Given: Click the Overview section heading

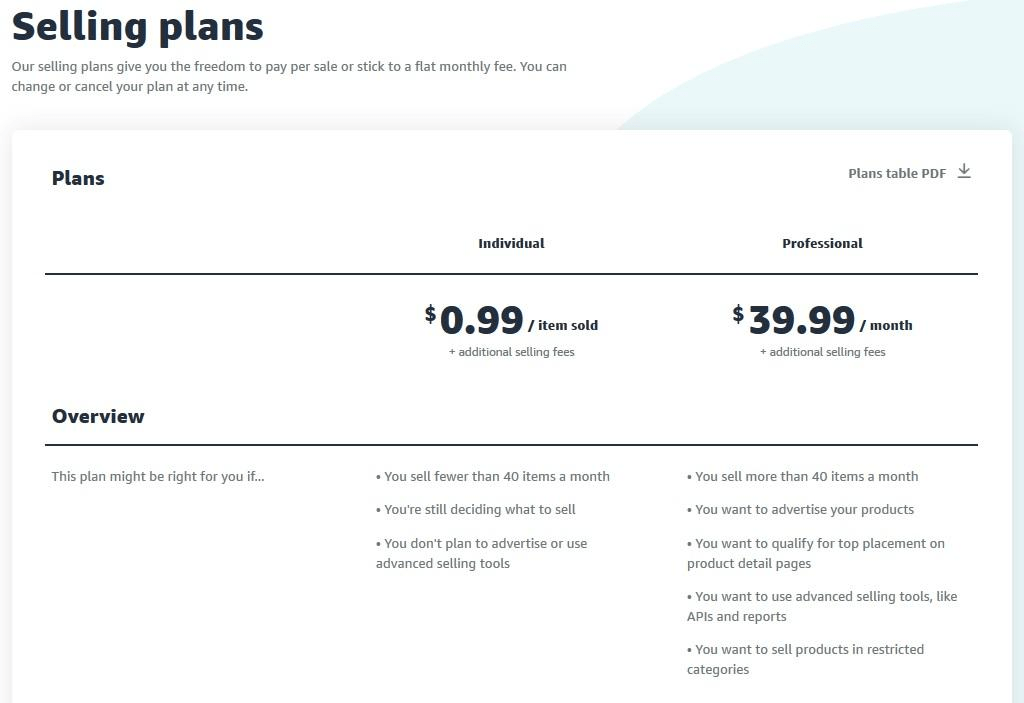Looking at the screenshot, I should click(98, 416).
